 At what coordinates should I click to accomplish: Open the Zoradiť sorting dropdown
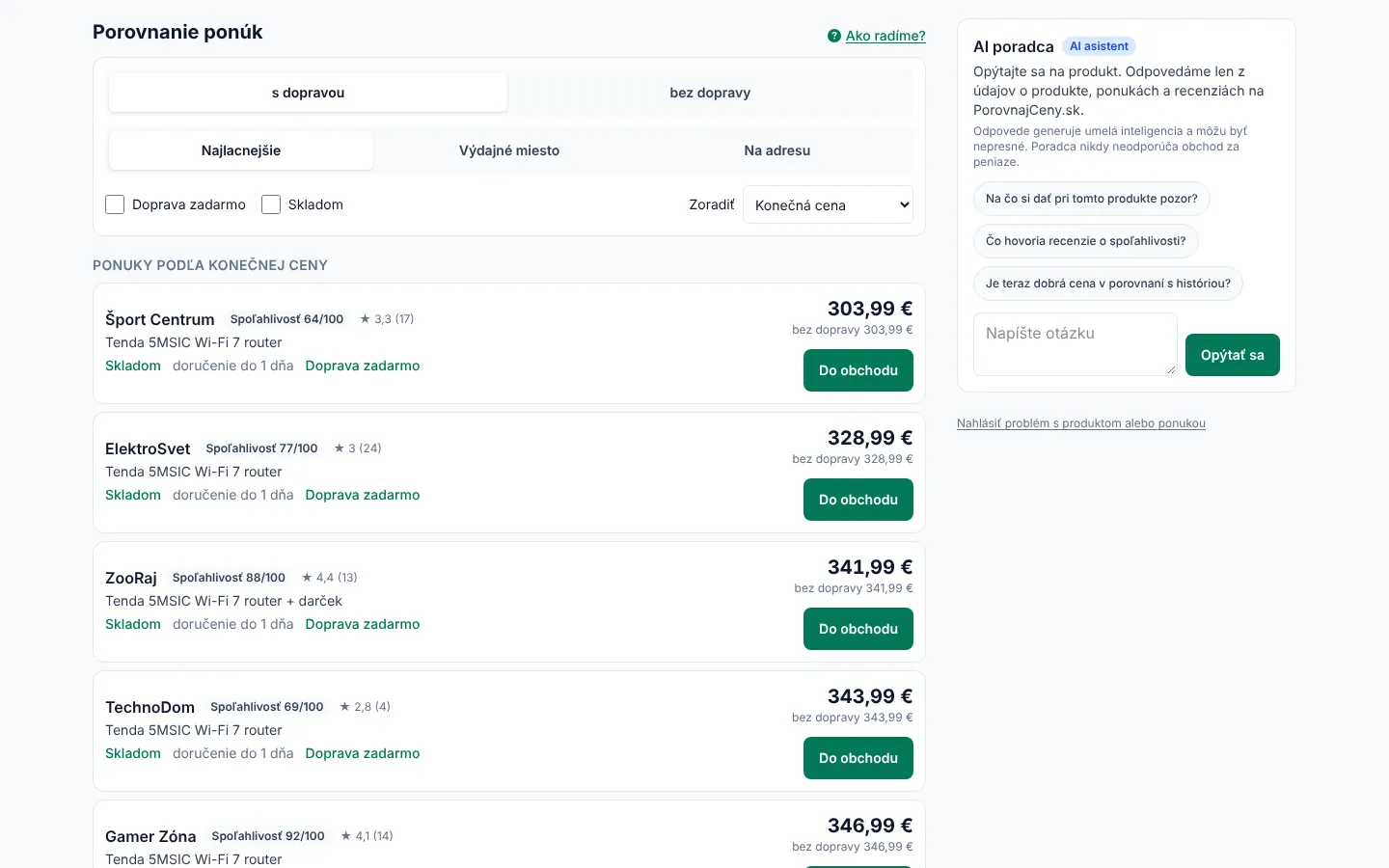(828, 204)
